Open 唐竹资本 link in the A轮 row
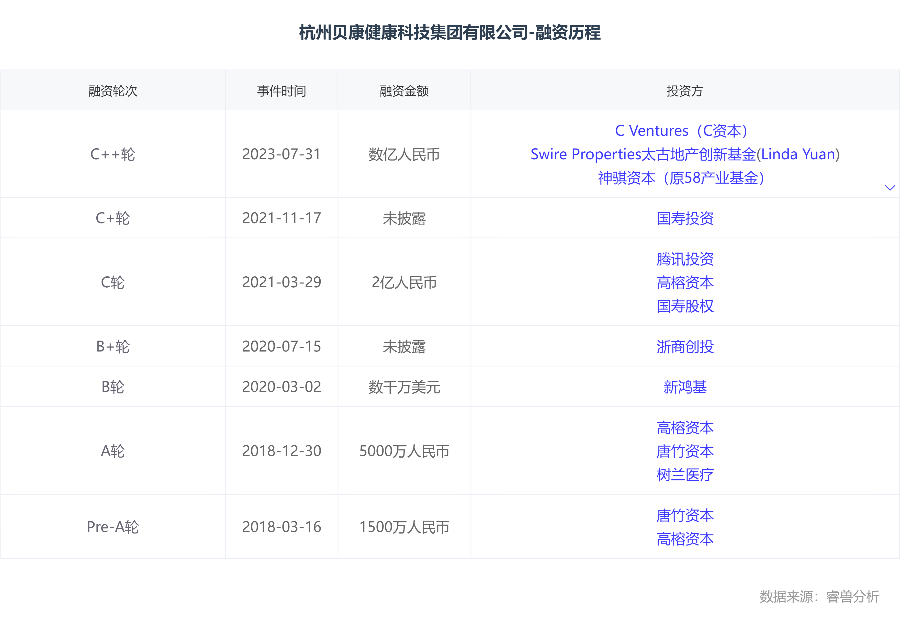The width and height of the screenshot is (900, 634). [685, 451]
